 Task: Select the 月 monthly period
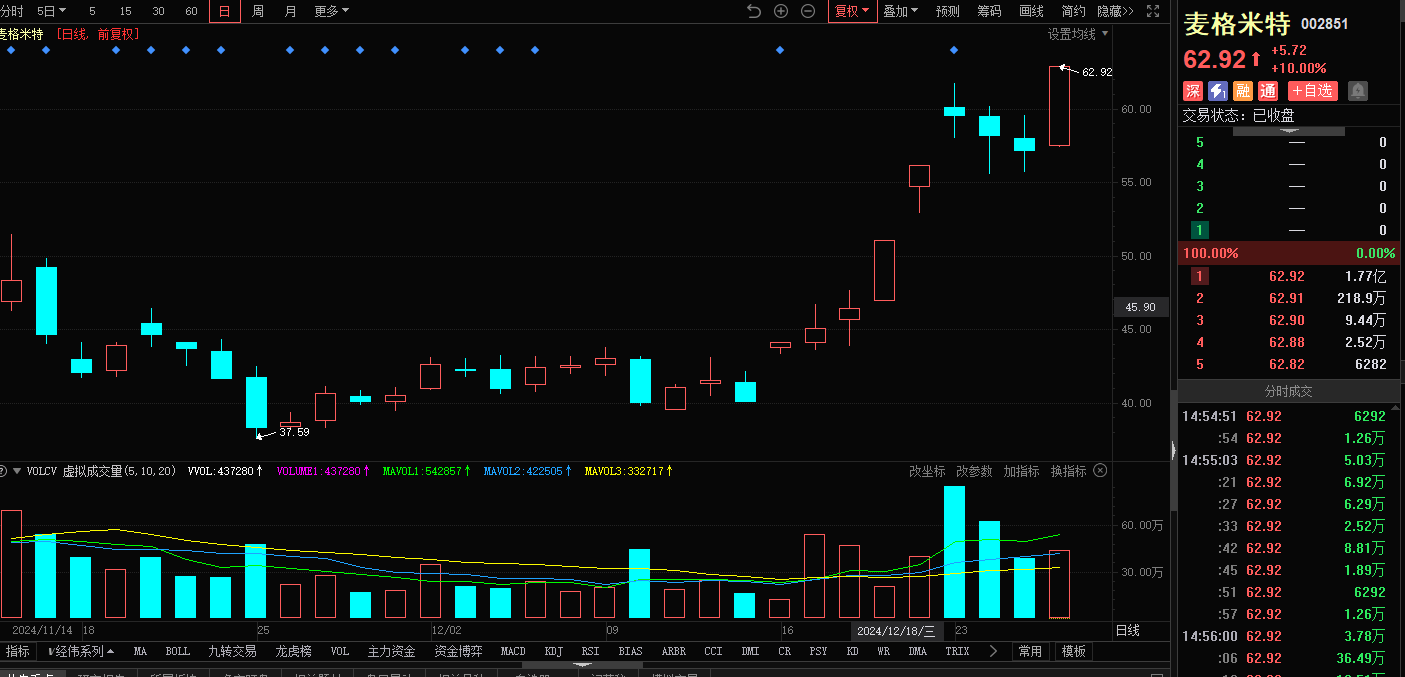(290, 11)
